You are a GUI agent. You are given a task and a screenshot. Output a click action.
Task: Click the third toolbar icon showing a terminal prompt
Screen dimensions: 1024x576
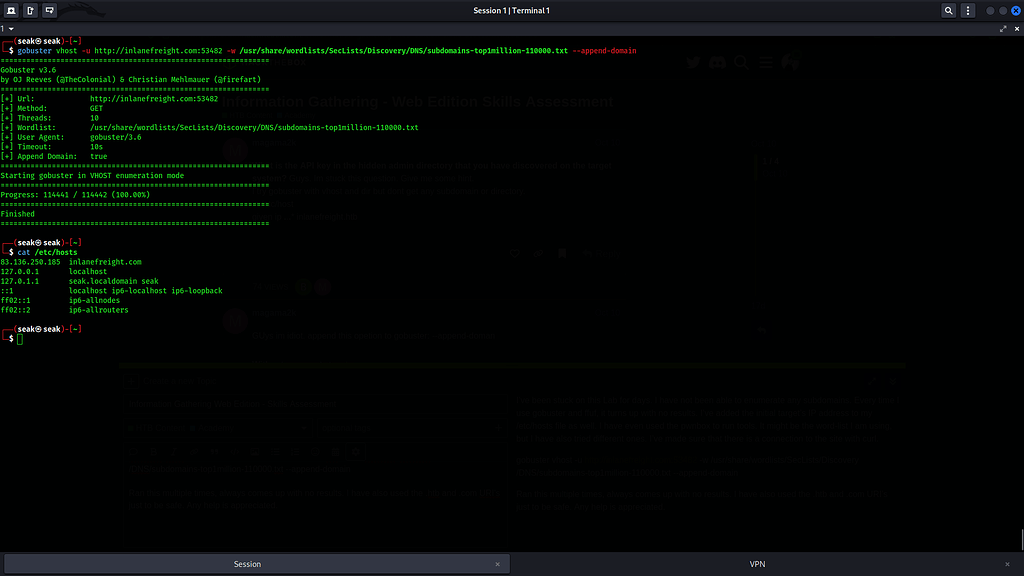coord(47,10)
